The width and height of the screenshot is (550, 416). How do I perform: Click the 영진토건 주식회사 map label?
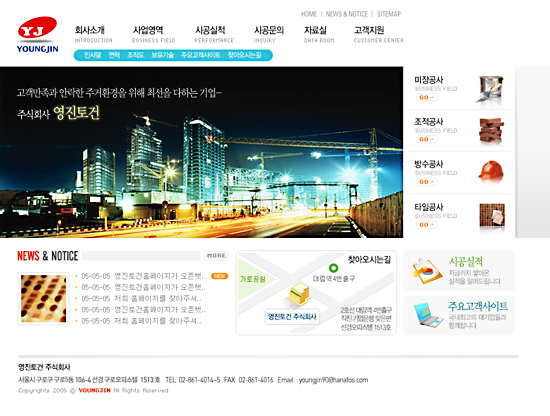click(x=292, y=317)
